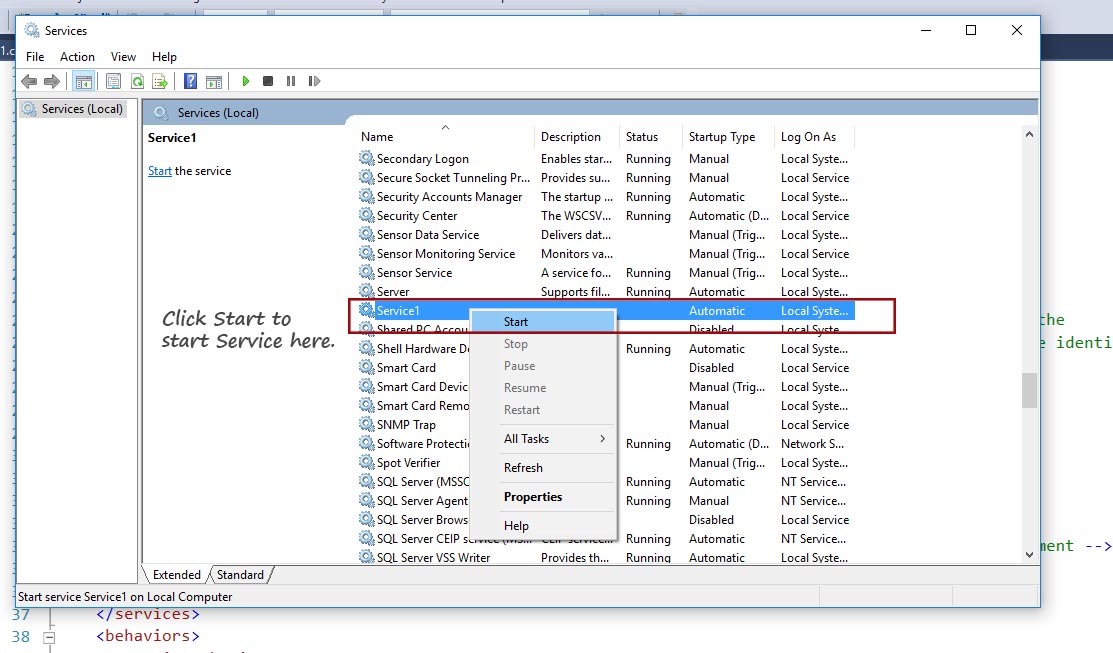This screenshot has width=1113, height=653.
Task: Select the Secondary Logon service row
Action: click(605, 158)
